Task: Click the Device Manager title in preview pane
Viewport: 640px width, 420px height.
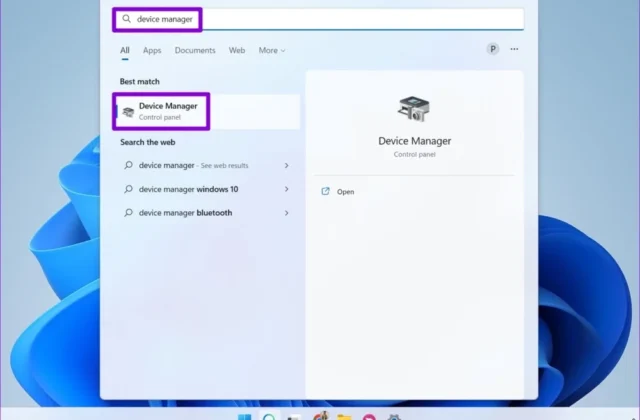Action: point(415,141)
